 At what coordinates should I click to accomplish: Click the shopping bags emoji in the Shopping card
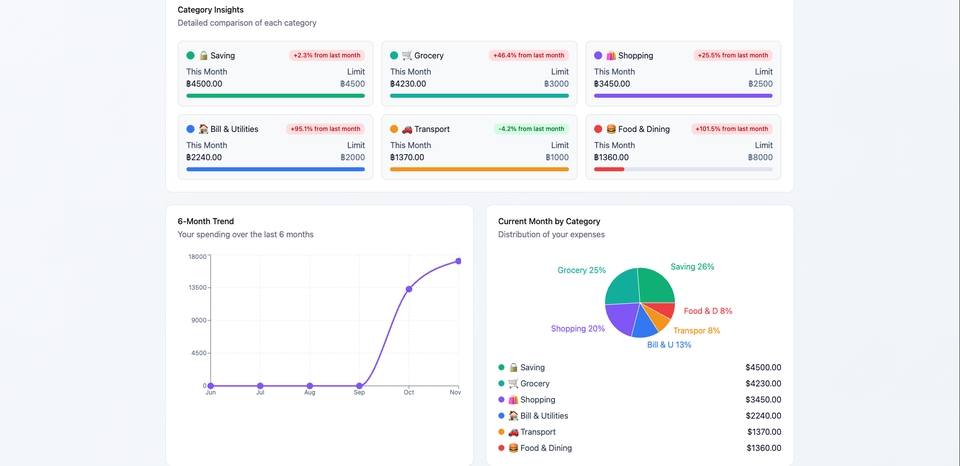click(611, 56)
